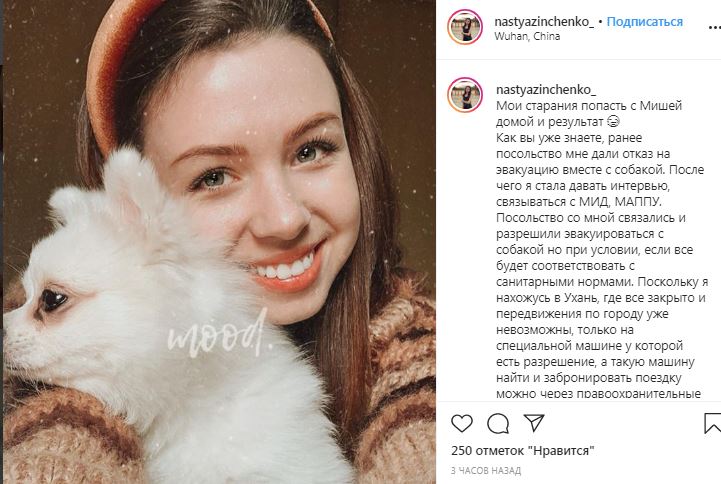This screenshot has width=721, height=484.
Task: Open the three-dots more options menu
Action: (x=715, y=28)
